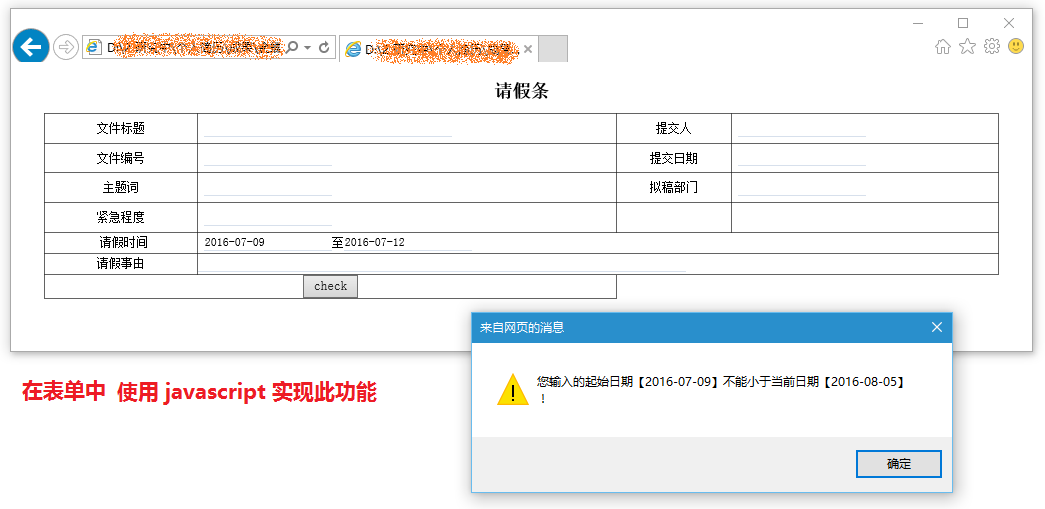Click the smiley feedback icon
Screen dimensions: 1045x509
point(1016,46)
